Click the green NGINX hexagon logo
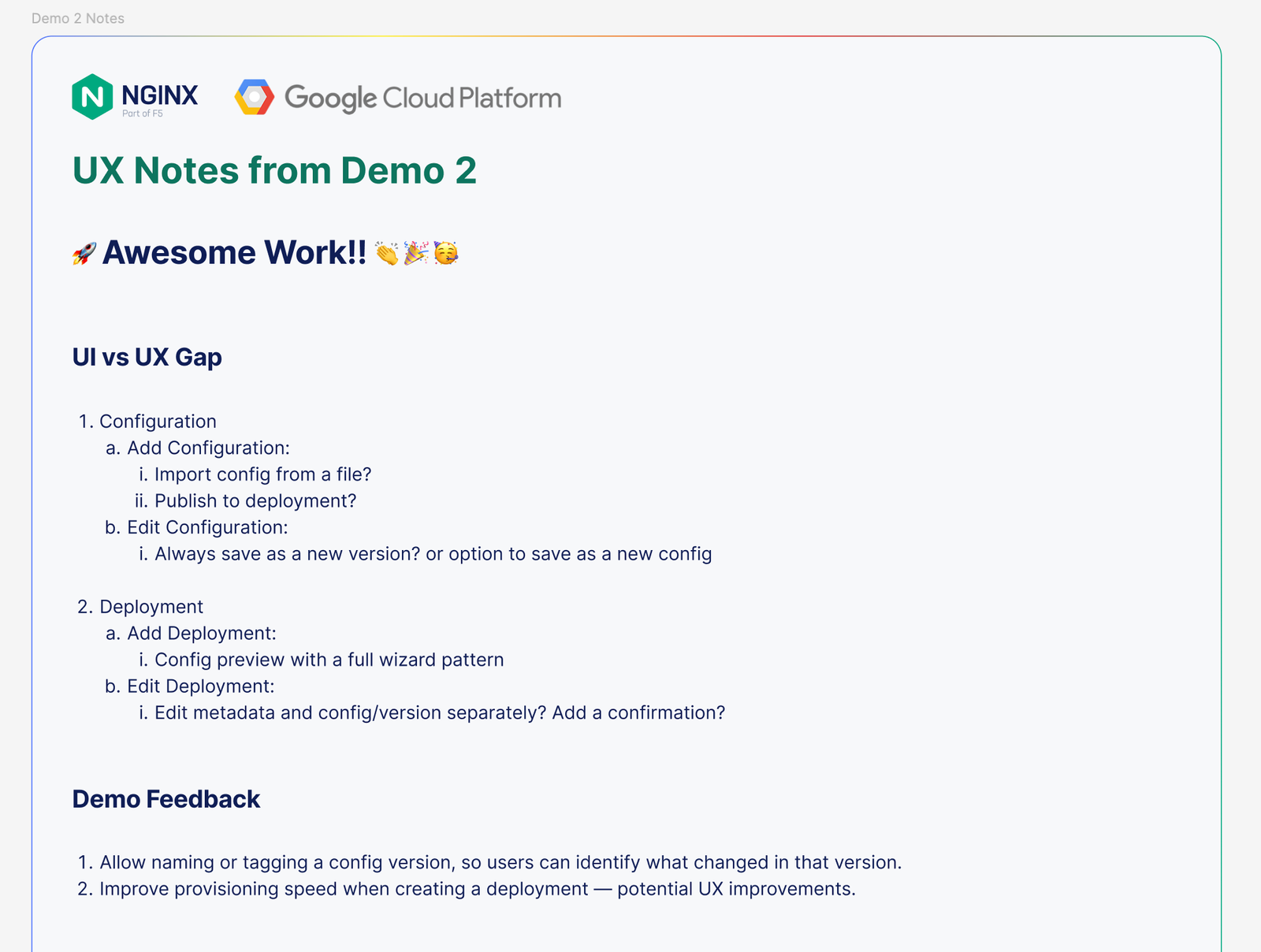The height and width of the screenshot is (952, 1261). (x=92, y=97)
